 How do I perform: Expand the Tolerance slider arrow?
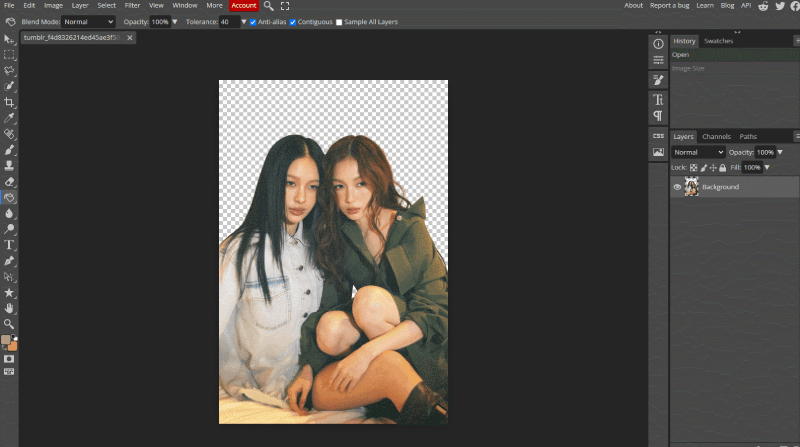coord(244,22)
